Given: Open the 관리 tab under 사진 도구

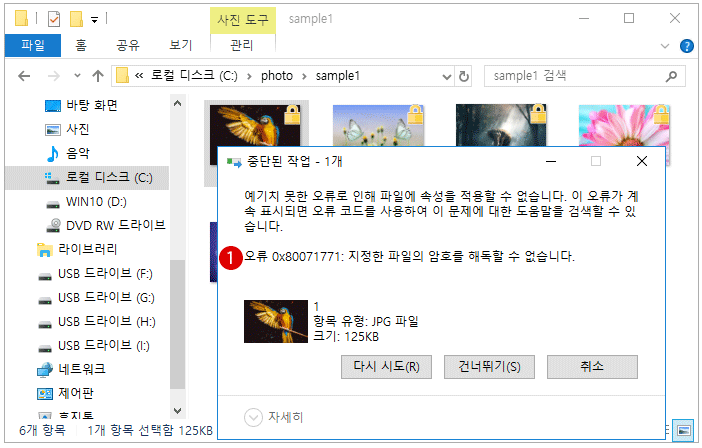Looking at the screenshot, I should point(242,45).
